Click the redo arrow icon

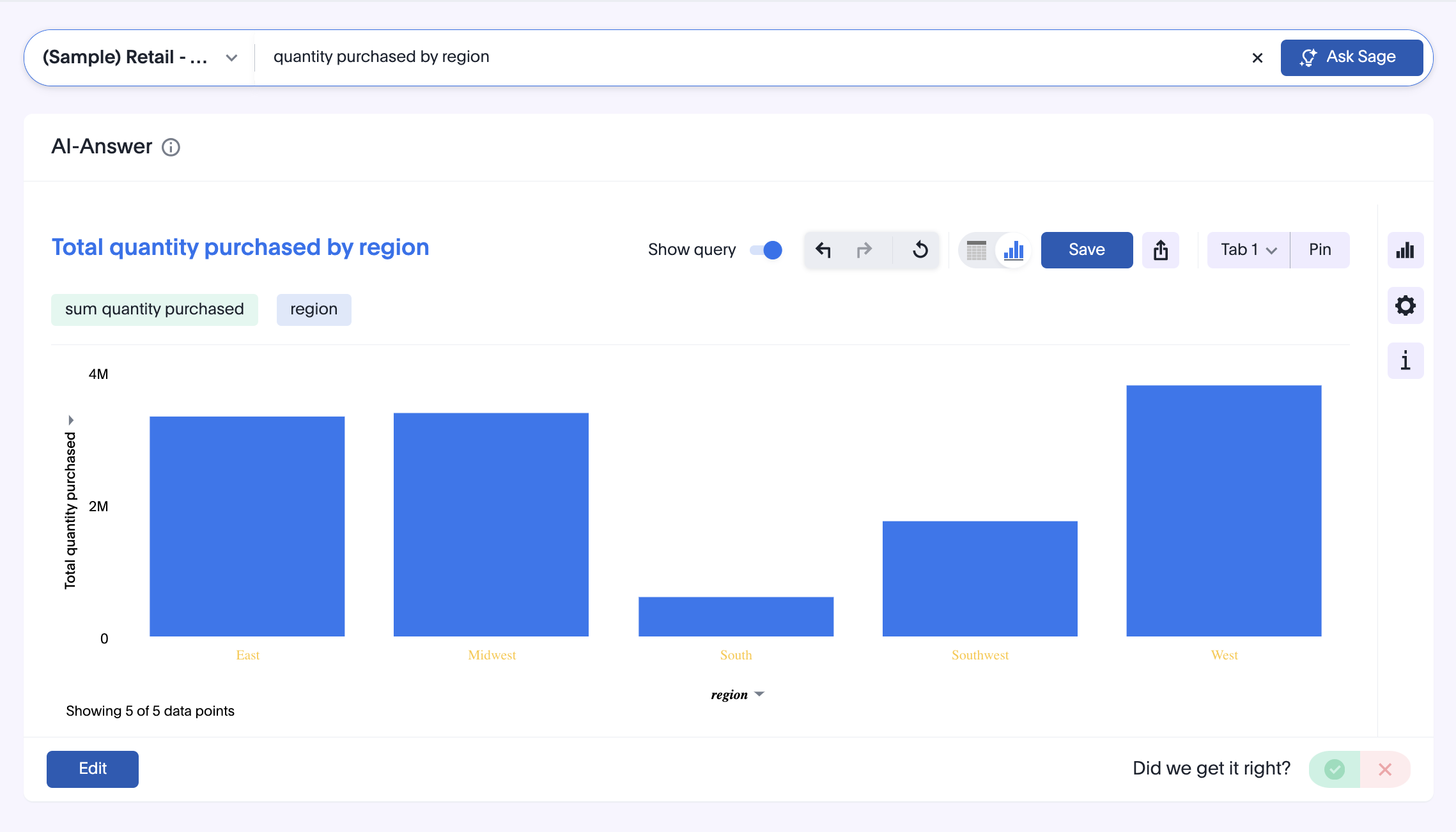(864, 250)
